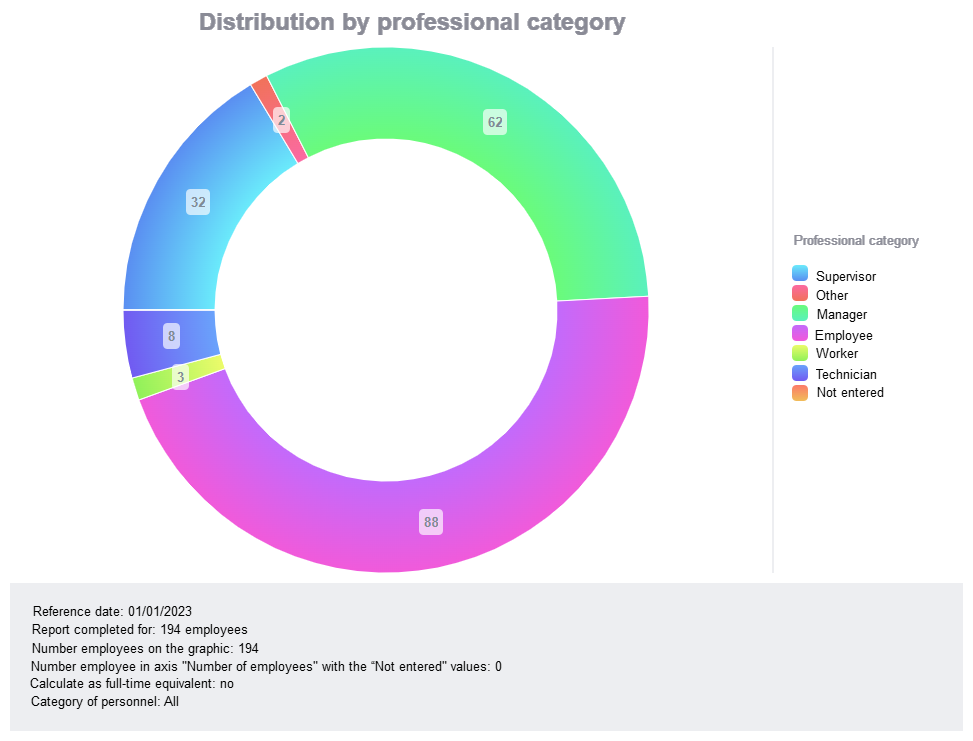Click the data label showing 2

pos(282,121)
